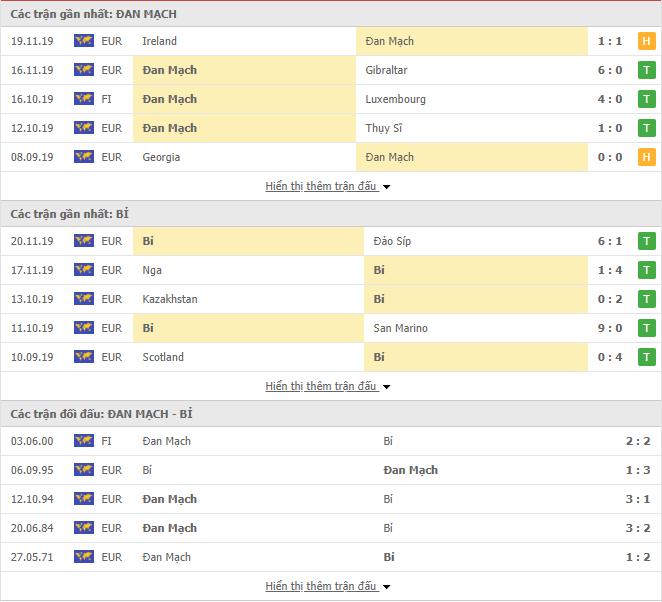Expand more Đan Mạch recent matches arrow
This screenshot has height=602, width=662.
point(386,187)
